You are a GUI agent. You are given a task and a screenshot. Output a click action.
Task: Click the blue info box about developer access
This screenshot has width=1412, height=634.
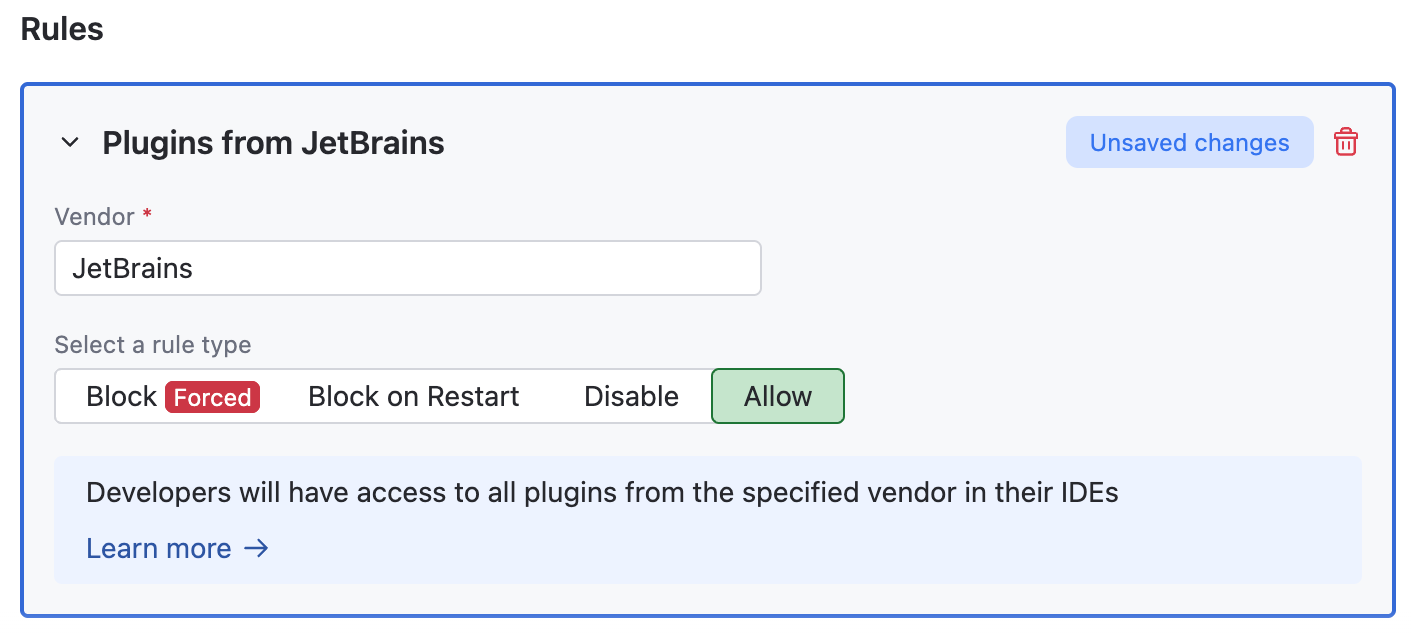click(707, 520)
